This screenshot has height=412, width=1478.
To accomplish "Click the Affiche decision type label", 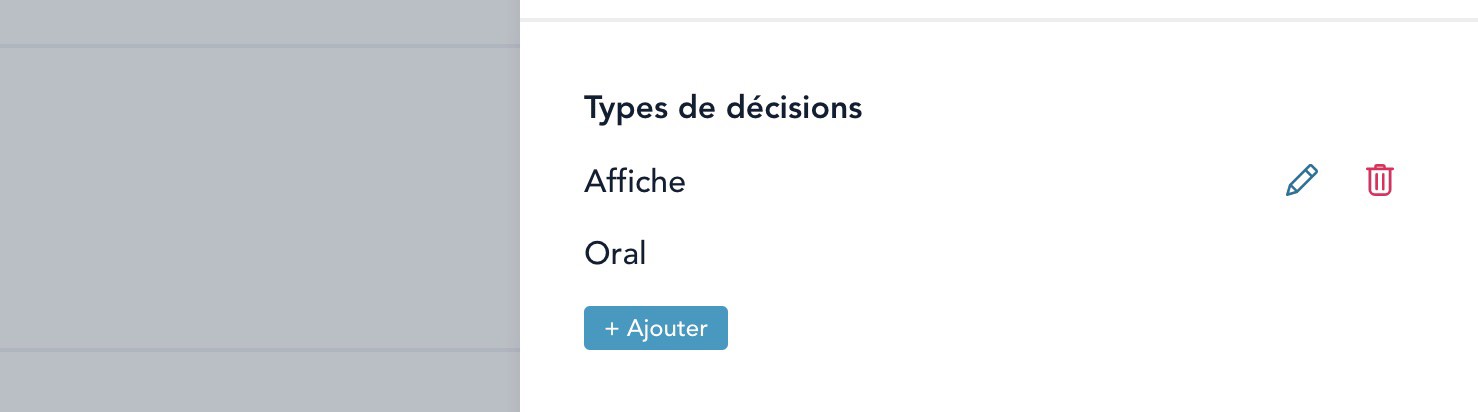I will [635, 182].
